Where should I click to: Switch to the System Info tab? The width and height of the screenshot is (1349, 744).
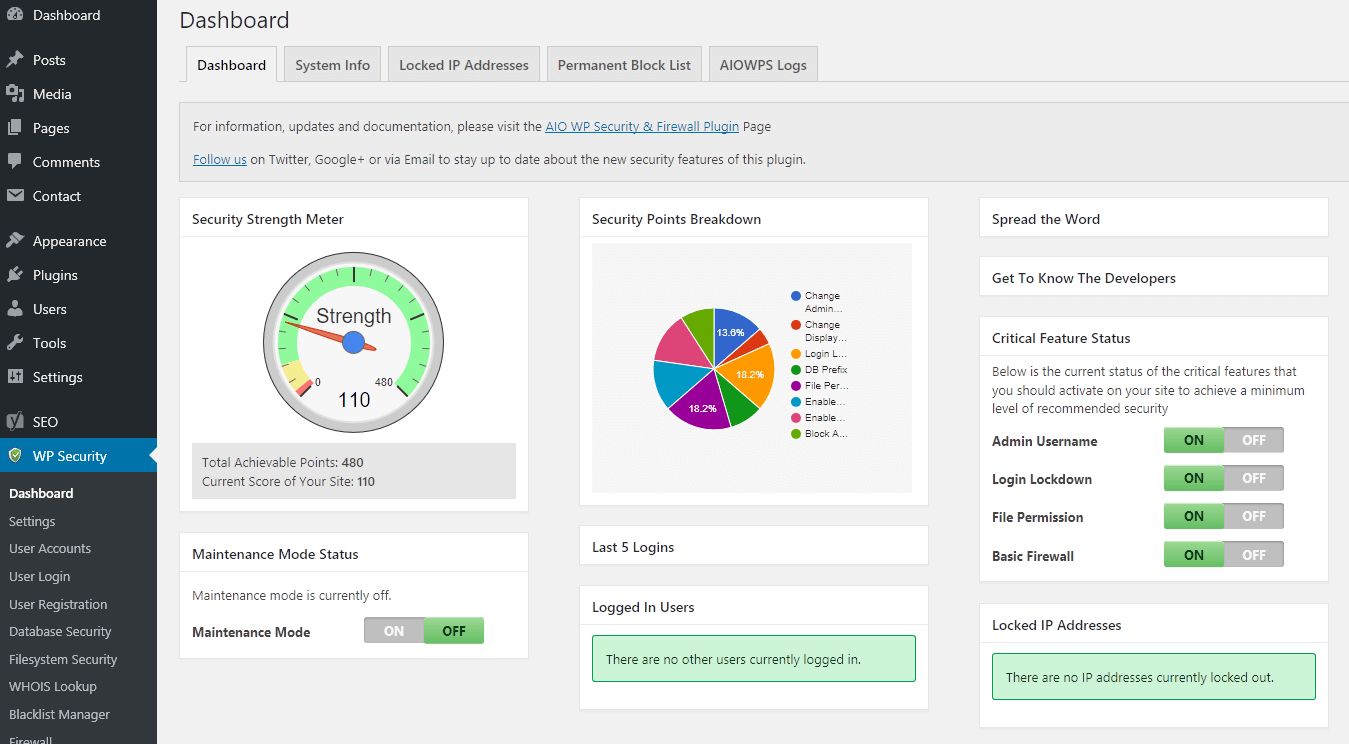pyautogui.click(x=331, y=63)
